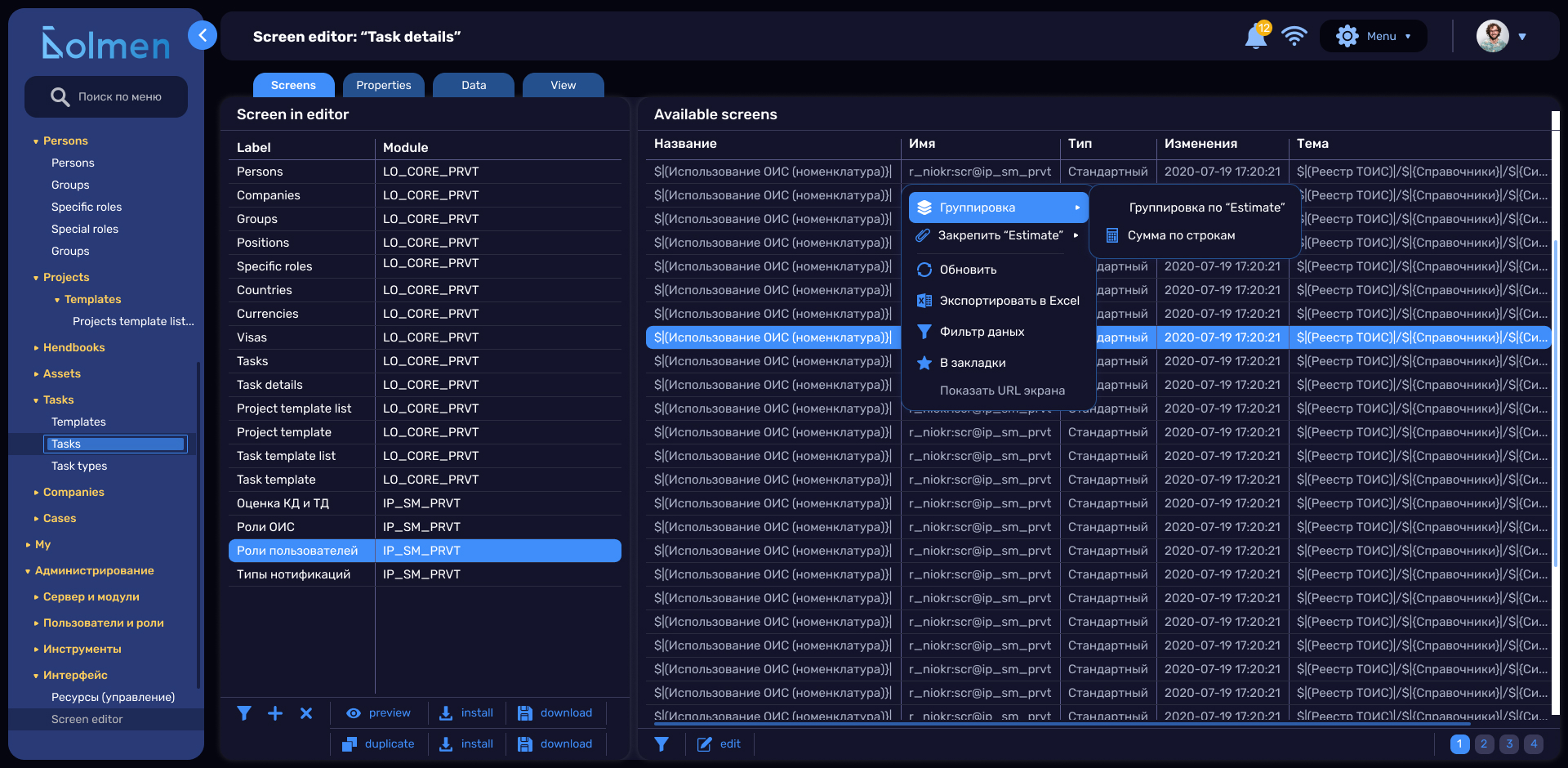Open Screen editor in the sidebar
Image resolution: width=1568 pixels, height=768 pixels.
87,720
